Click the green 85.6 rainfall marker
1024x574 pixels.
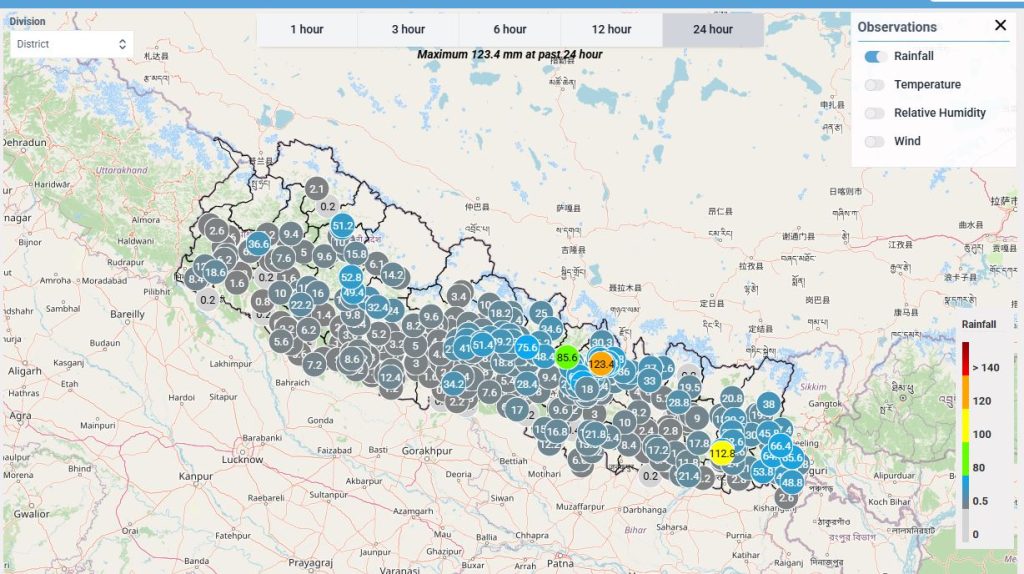(x=567, y=357)
